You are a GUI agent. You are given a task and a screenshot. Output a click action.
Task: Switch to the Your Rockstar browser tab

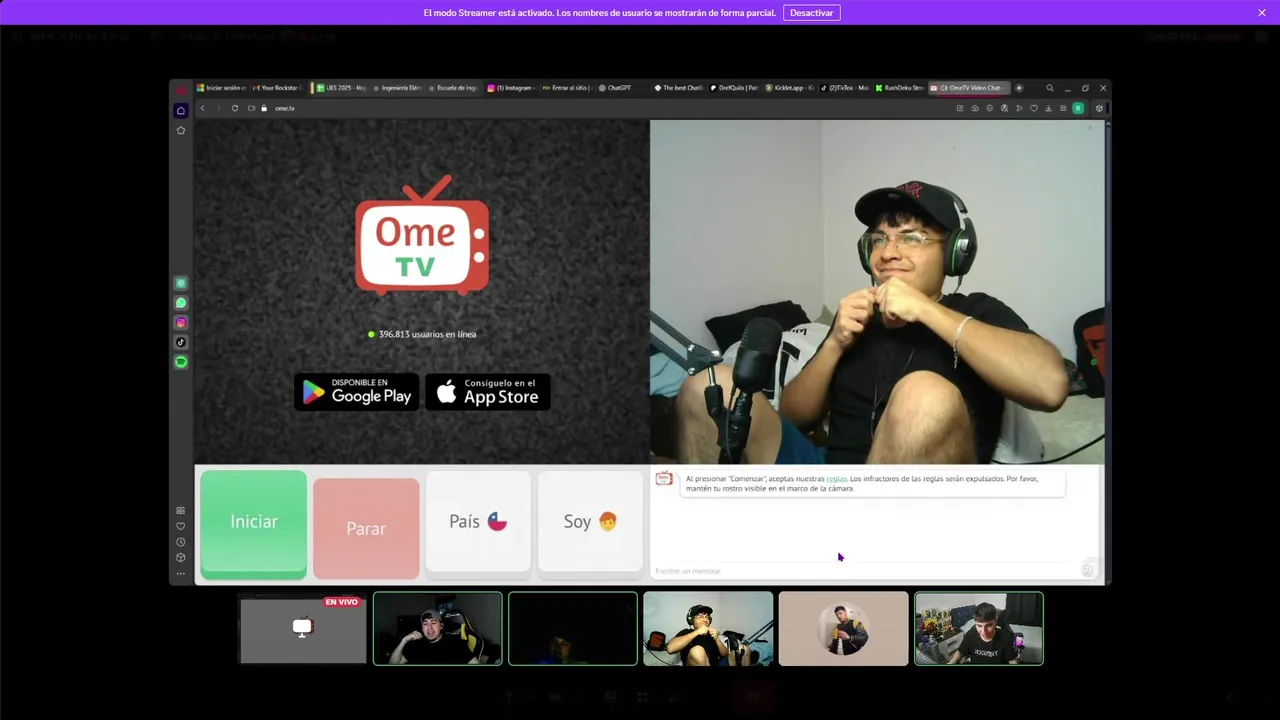(x=280, y=88)
